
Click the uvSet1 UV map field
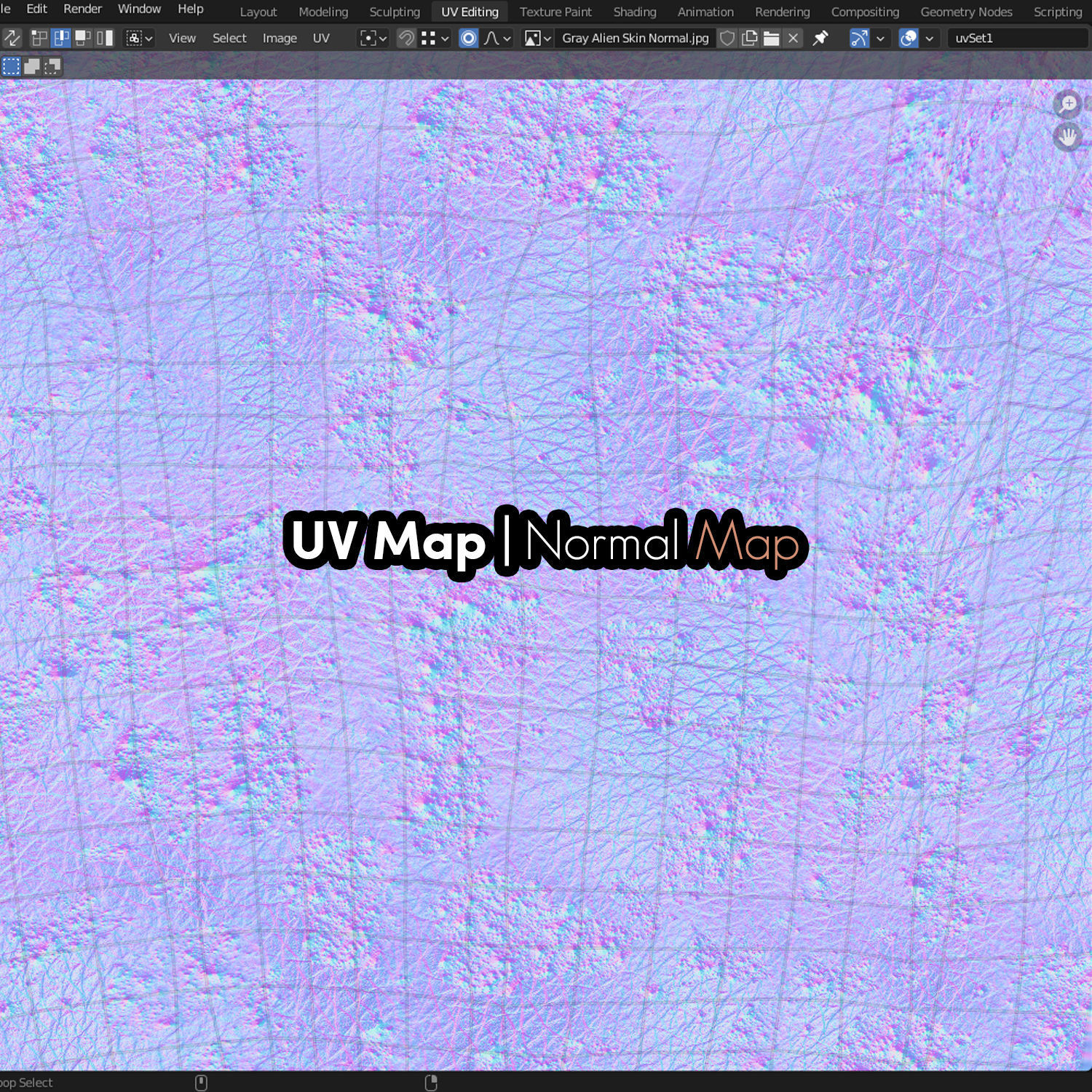(1018, 38)
